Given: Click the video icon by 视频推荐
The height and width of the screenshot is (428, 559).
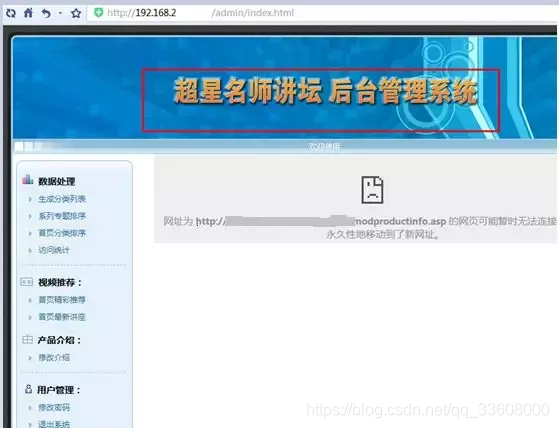Looking at the screenshot, I should (x=27, y=282).
